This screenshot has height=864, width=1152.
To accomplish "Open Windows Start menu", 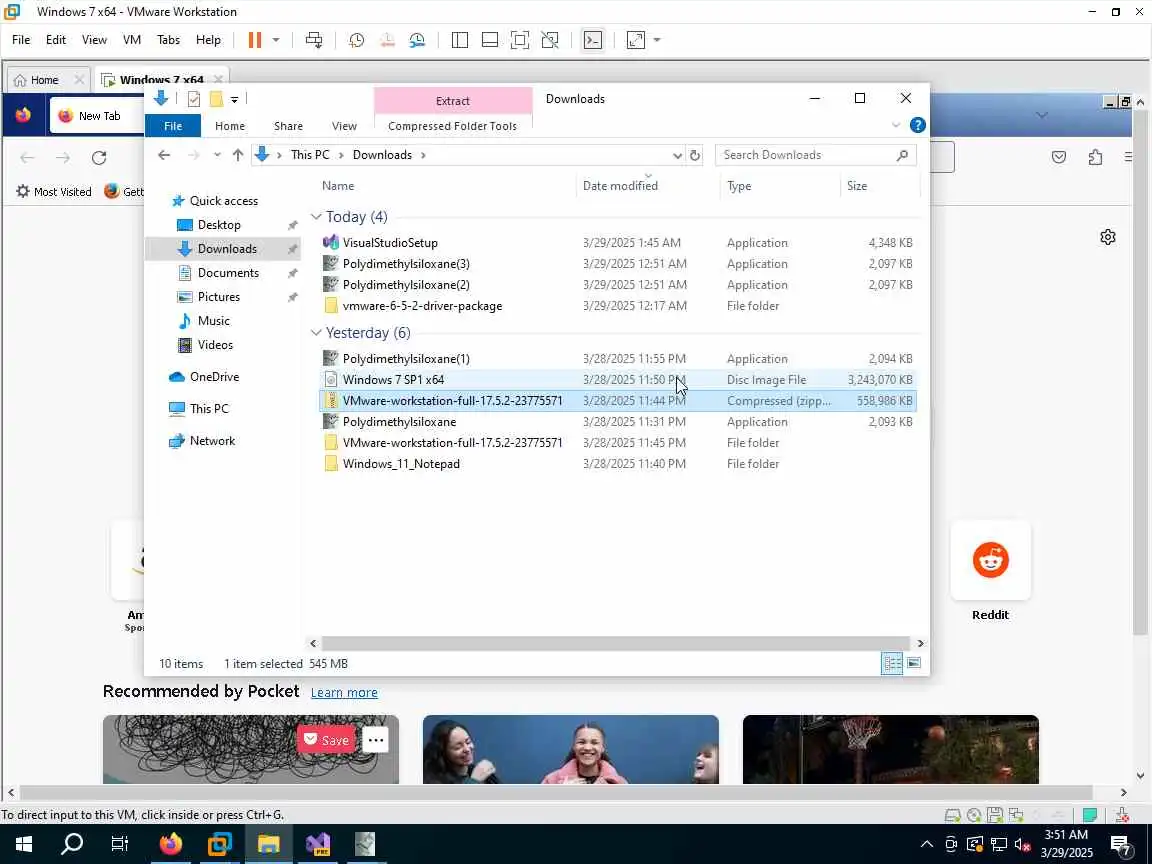I will pyautogui.click(x=24, y=844).
